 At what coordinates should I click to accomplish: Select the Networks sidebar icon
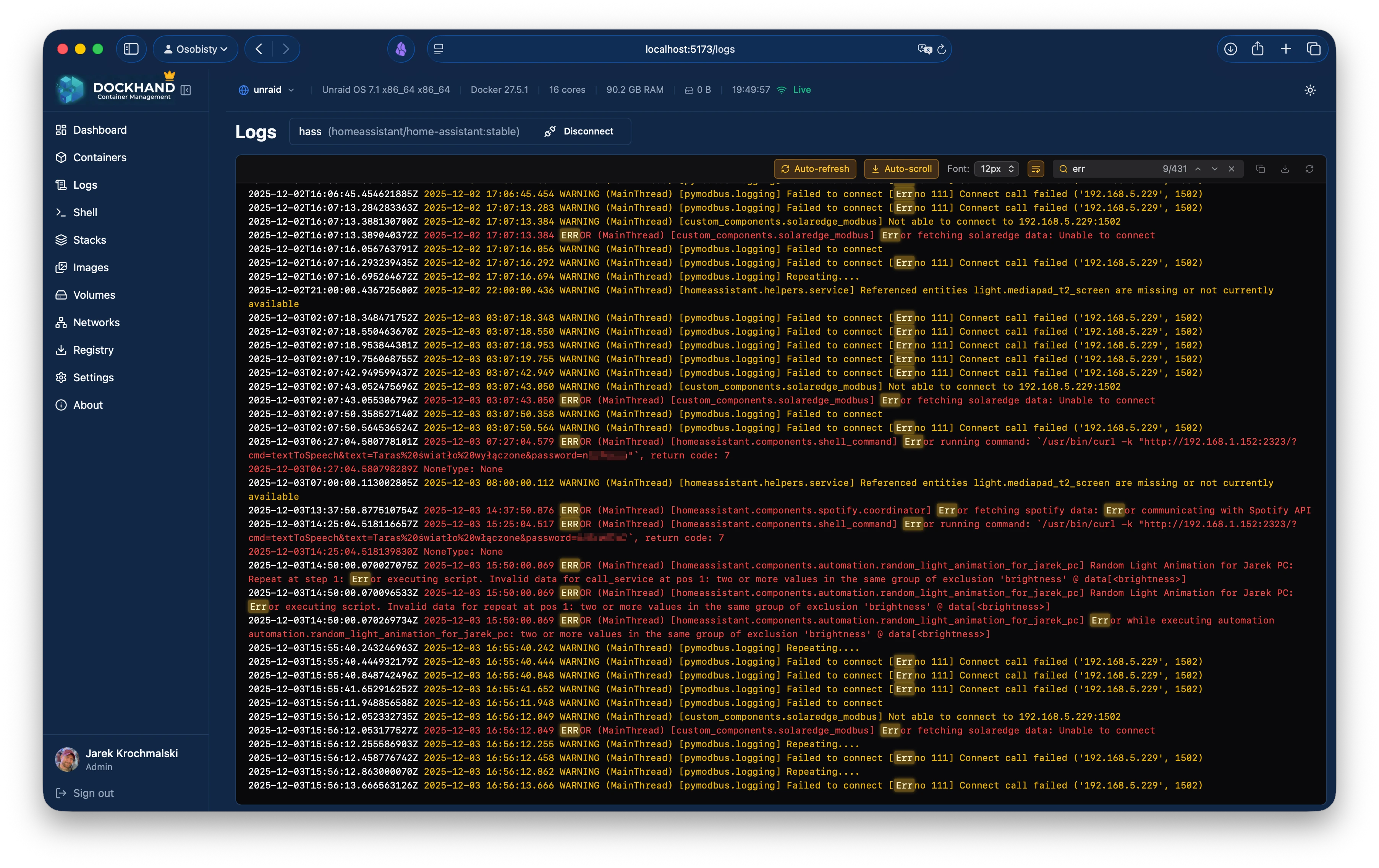coord(62,322)
